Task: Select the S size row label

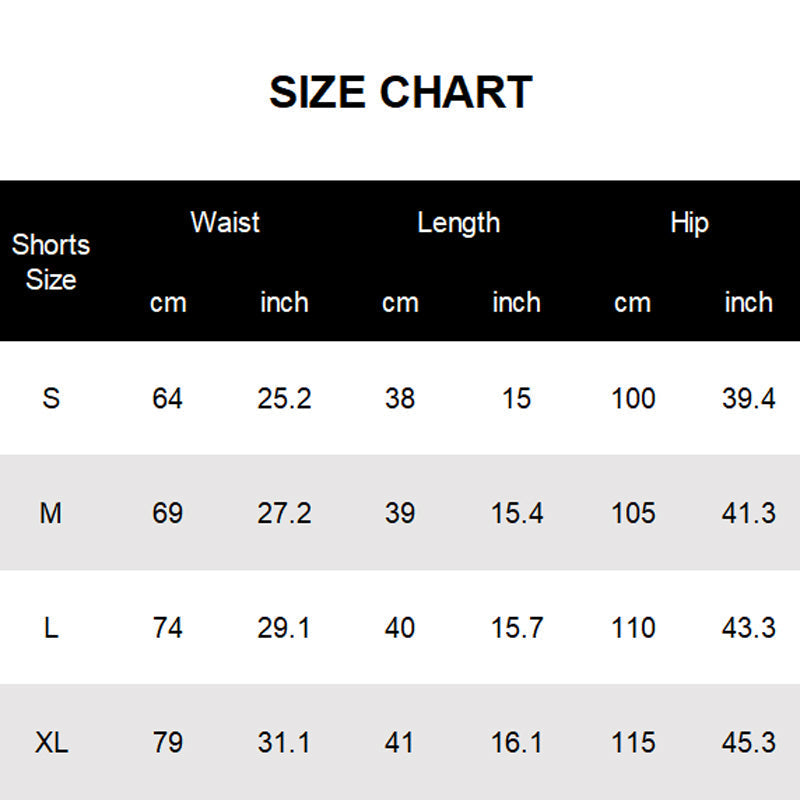Action: [x=51, y=398]
